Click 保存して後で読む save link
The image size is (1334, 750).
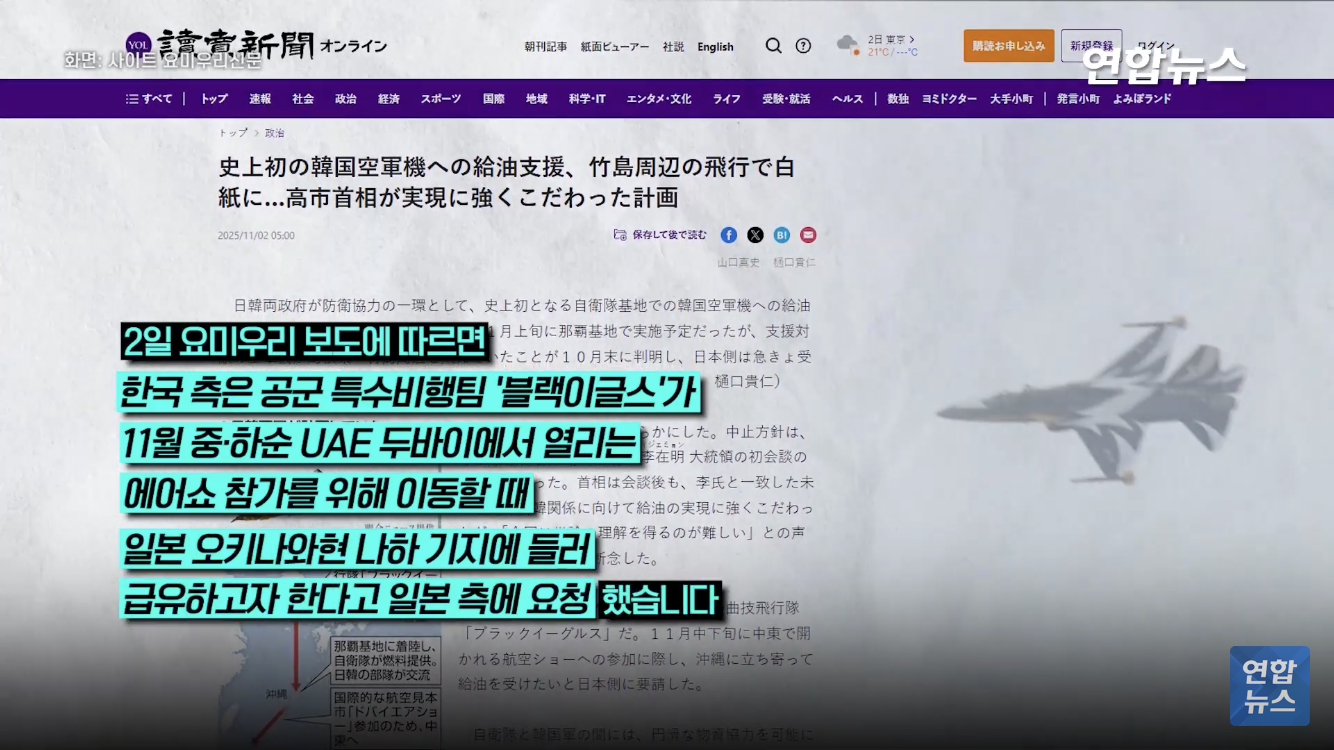(660, 235)
